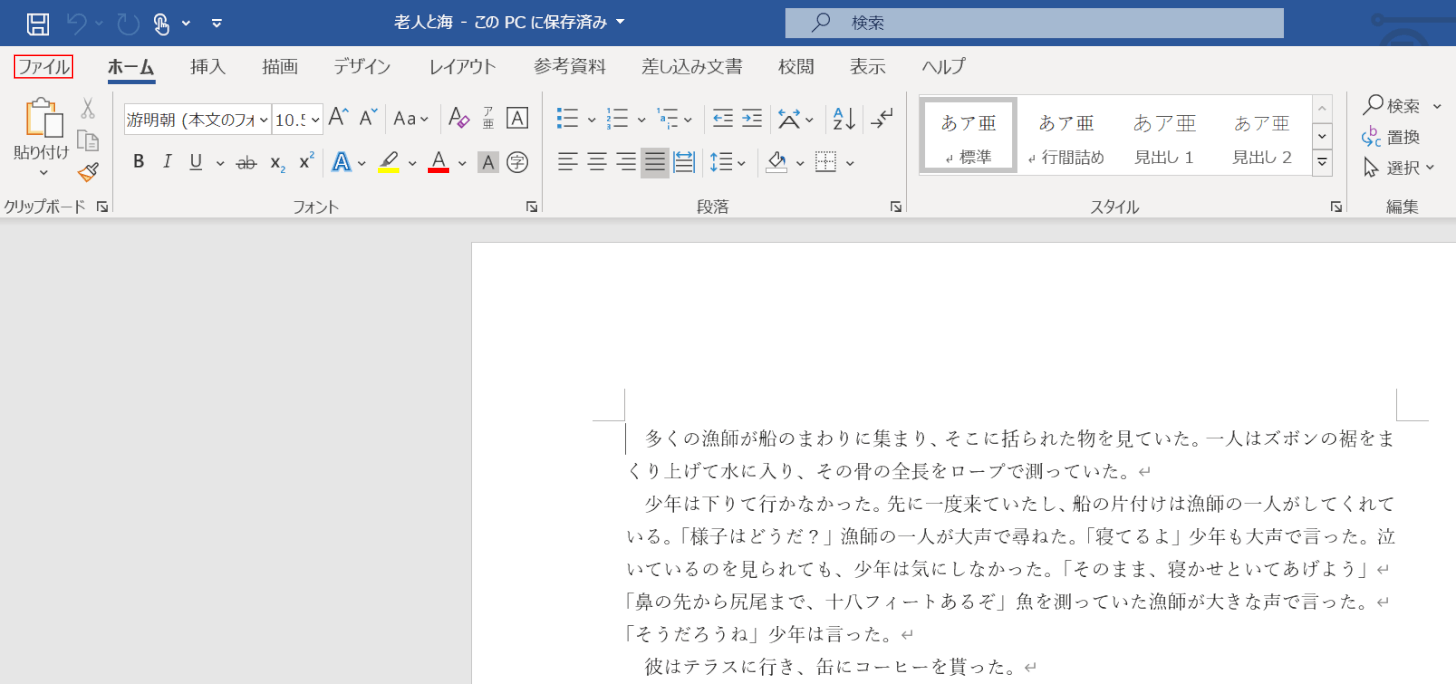
Task: Click the 検索 search box in title bar
Action: point(1033,22)
